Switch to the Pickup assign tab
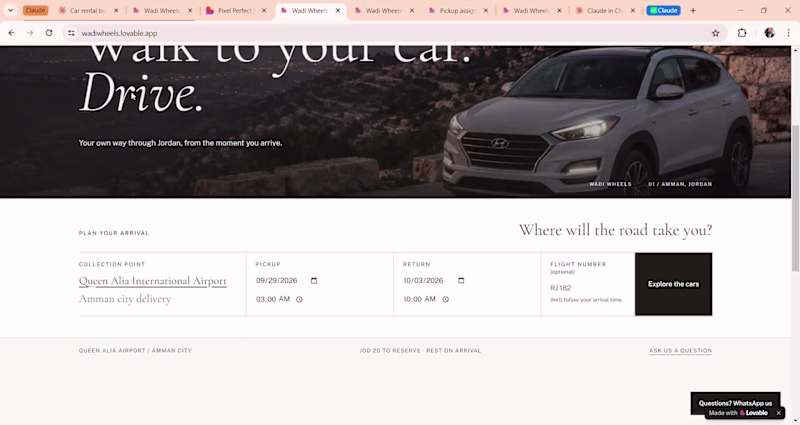 click(456, 10)
